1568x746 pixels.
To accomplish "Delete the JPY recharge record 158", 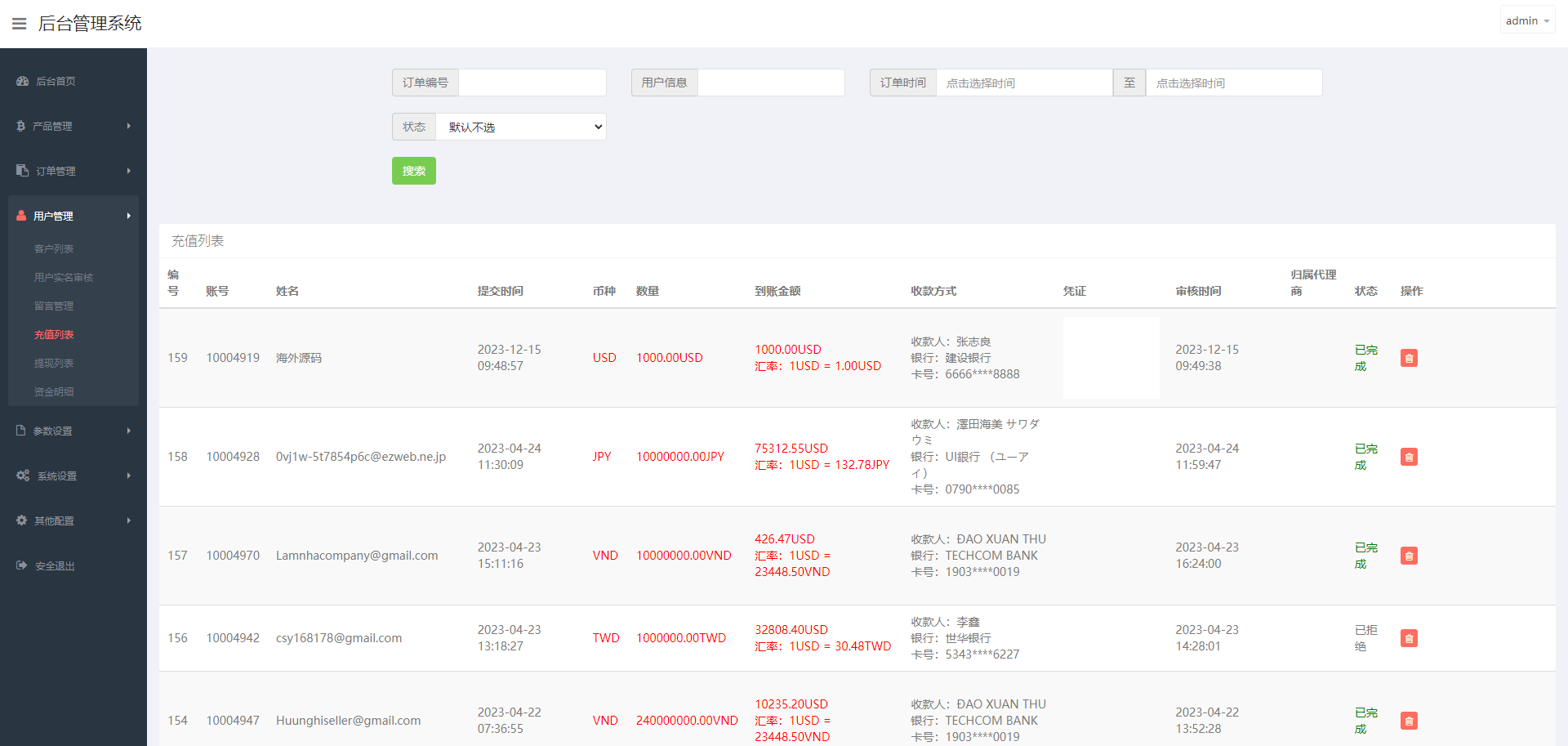I will click(1409, 457).
